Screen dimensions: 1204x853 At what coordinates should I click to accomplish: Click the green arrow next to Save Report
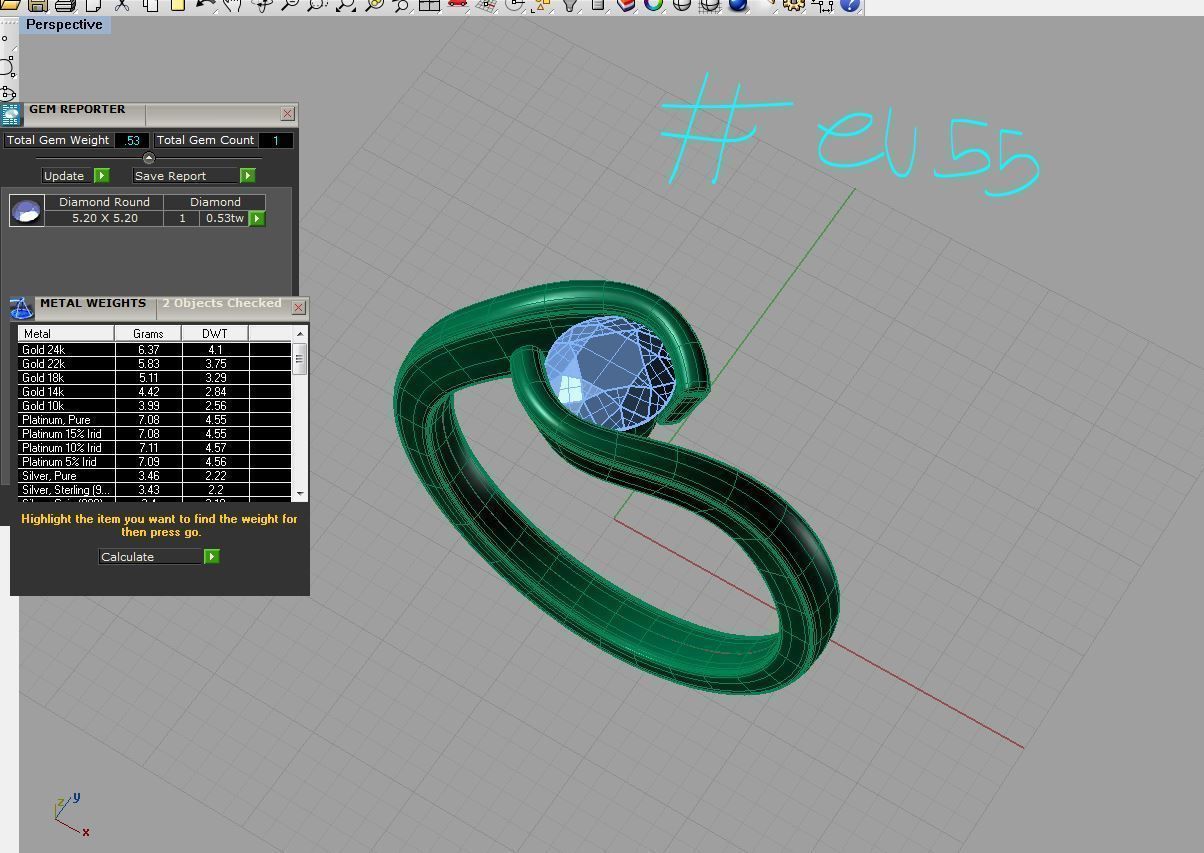[x=248, y=176]
